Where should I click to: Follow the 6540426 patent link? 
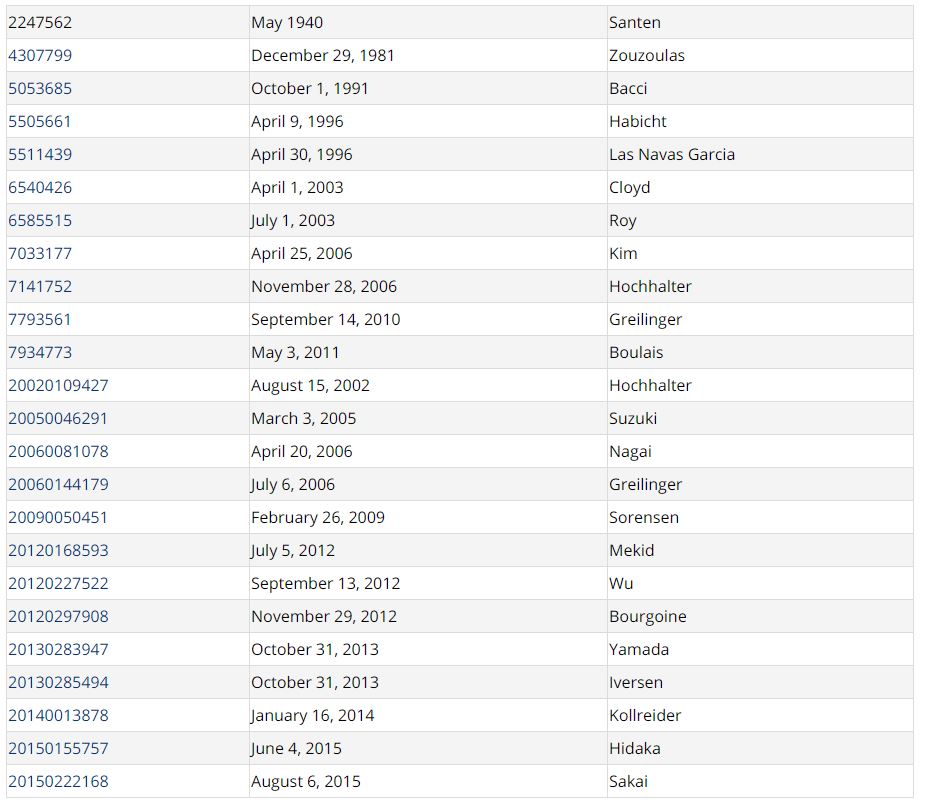pos(40,188)
